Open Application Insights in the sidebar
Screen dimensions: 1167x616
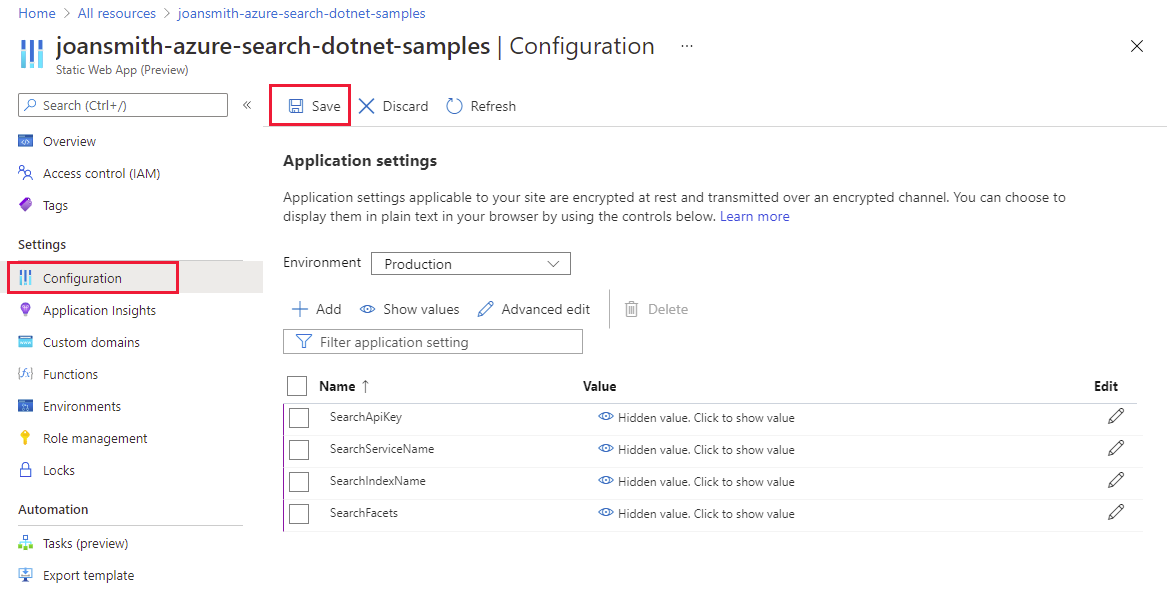tap(99, 310)
